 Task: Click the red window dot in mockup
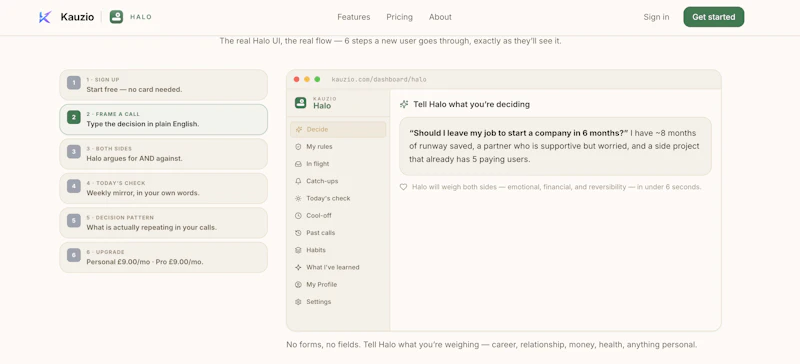coord(296,79)
